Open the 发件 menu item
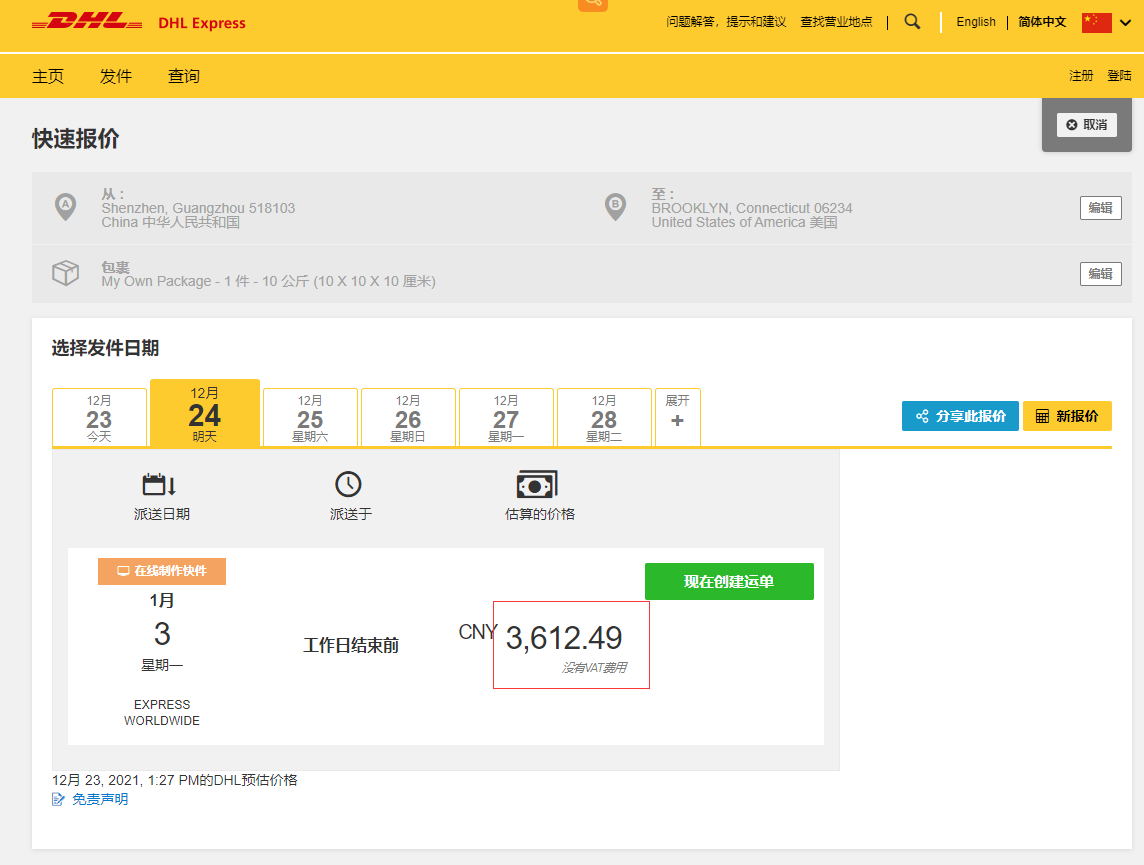The image size is (1144, 865). coord(116,76)
